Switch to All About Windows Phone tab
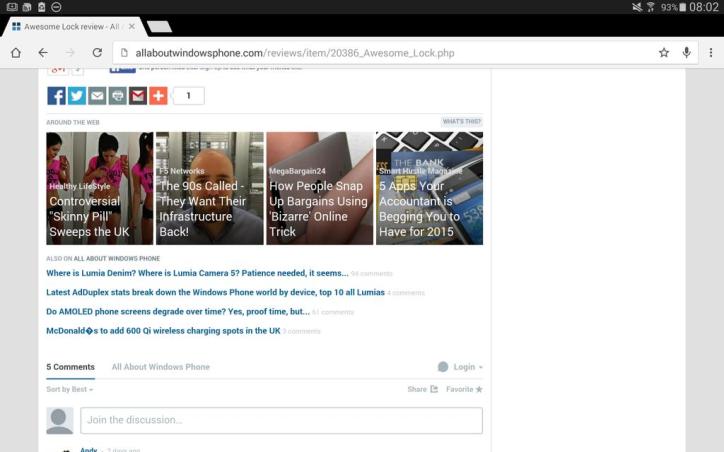Image resolution: width=724 pixels, height=452 pixels. [x=160, y=367]
